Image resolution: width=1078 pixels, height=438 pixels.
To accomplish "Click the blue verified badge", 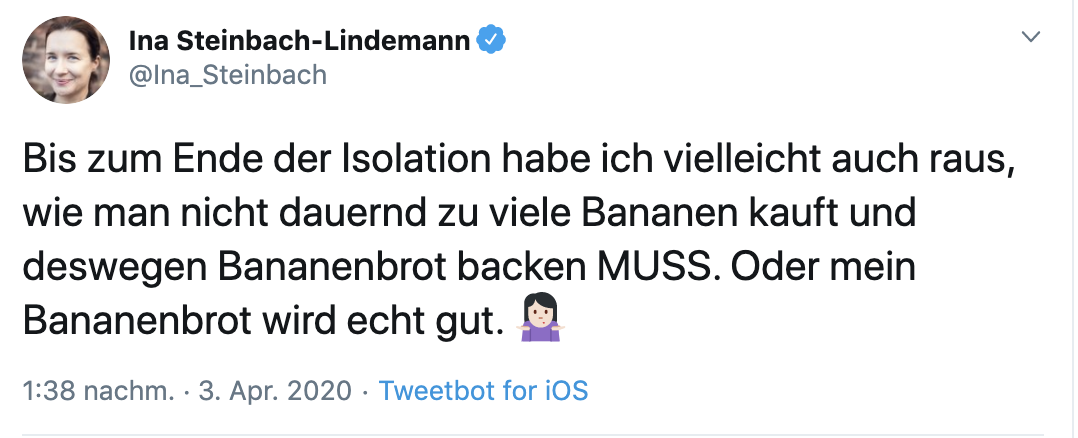I will pyautogui.click(x=491, y=39).
